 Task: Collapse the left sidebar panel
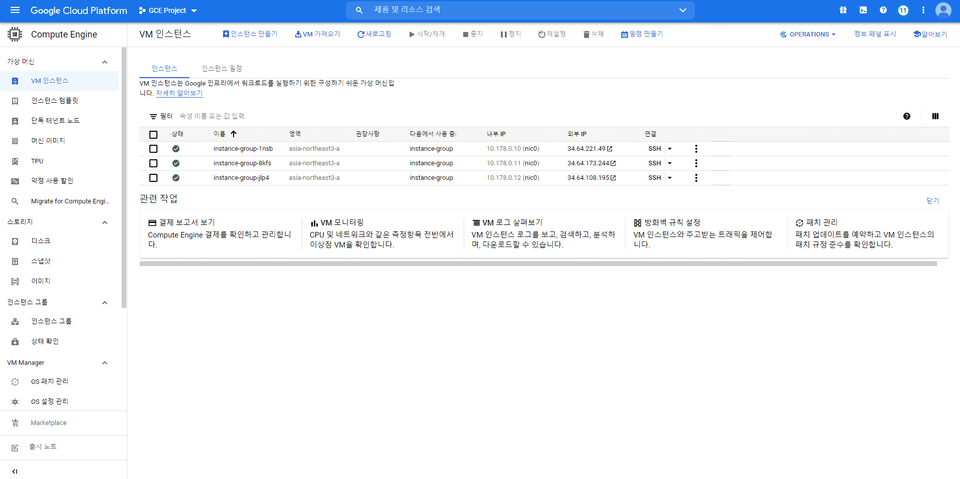pyautogui.click(x=15, y=471)
